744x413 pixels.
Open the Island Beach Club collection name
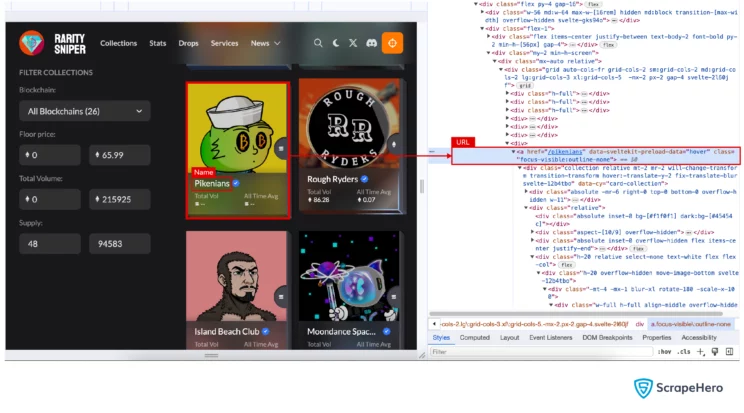226,331
